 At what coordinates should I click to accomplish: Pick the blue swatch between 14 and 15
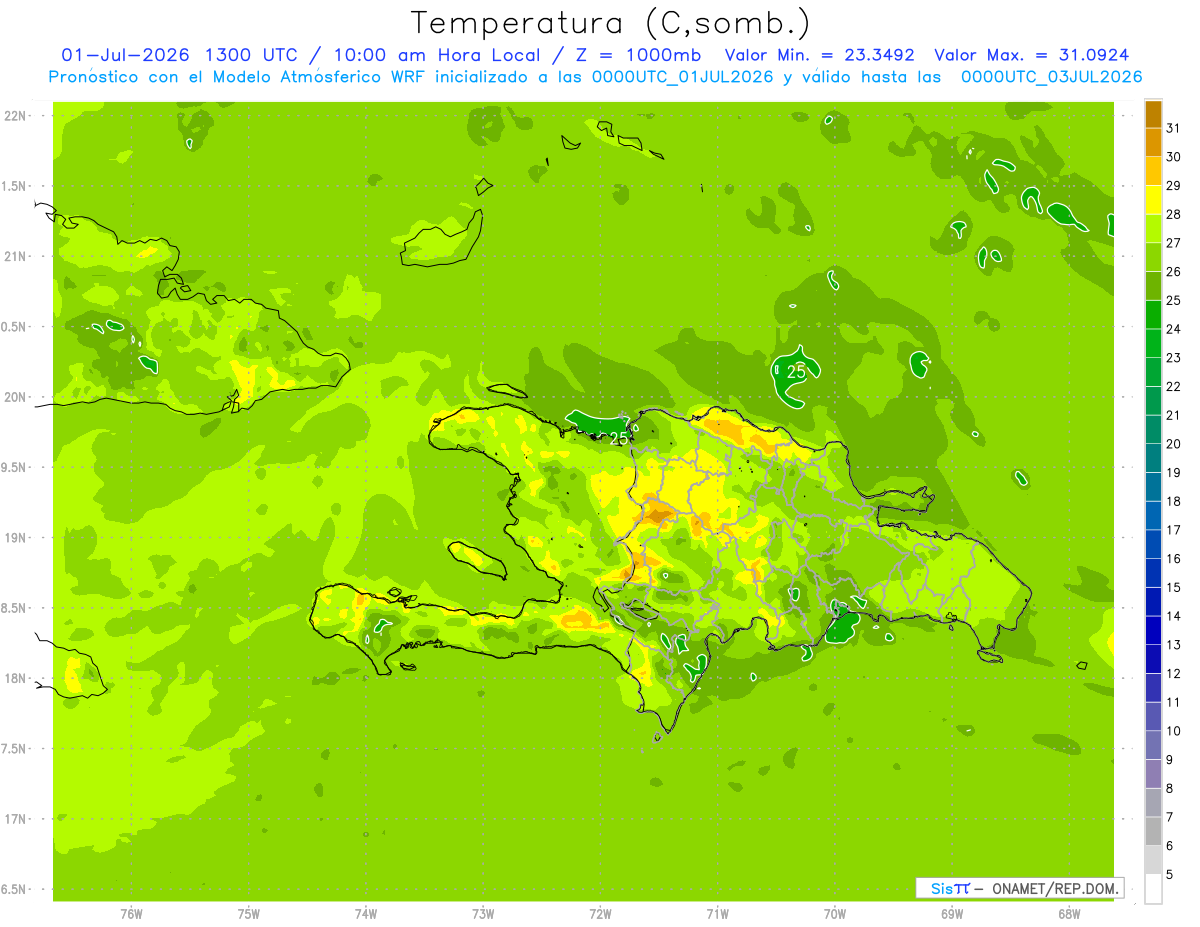pyautogui.click(x=1153, y=601)
